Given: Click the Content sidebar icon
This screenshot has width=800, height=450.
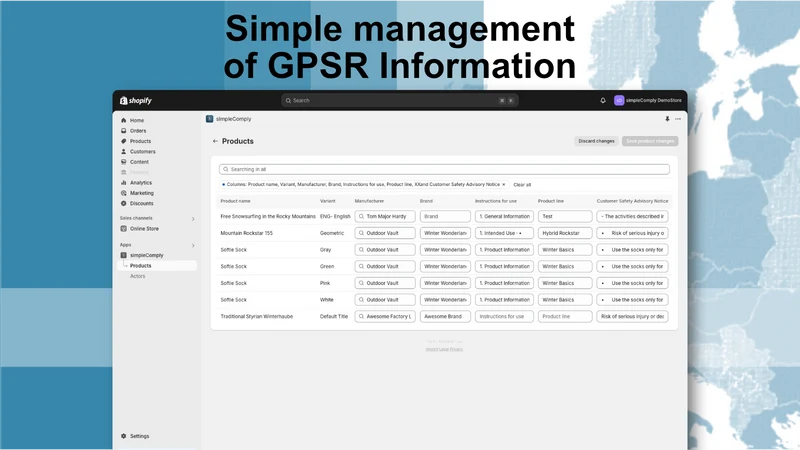Looking at the screenshot, I should 123,162.
